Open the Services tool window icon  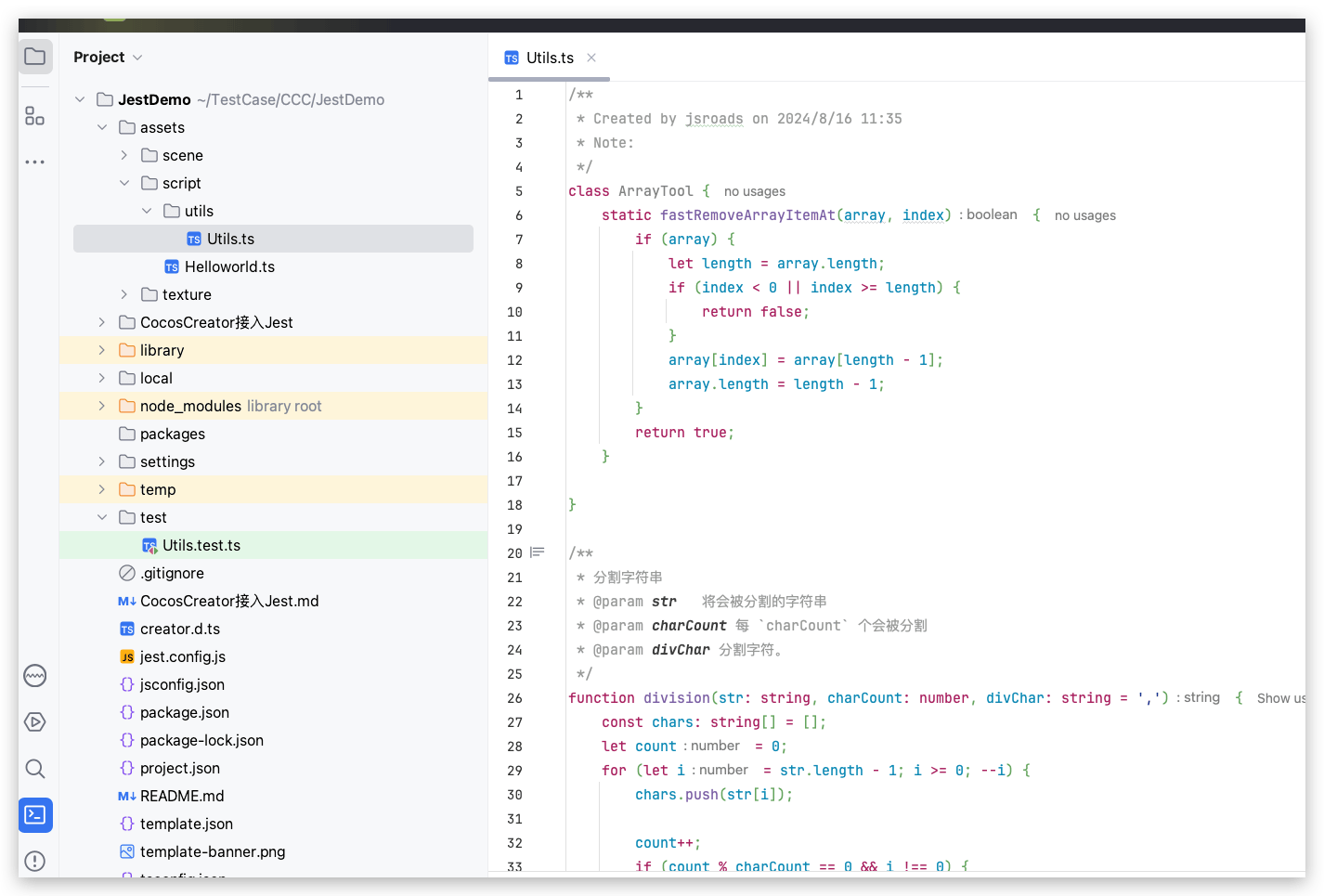pos(35,675)
